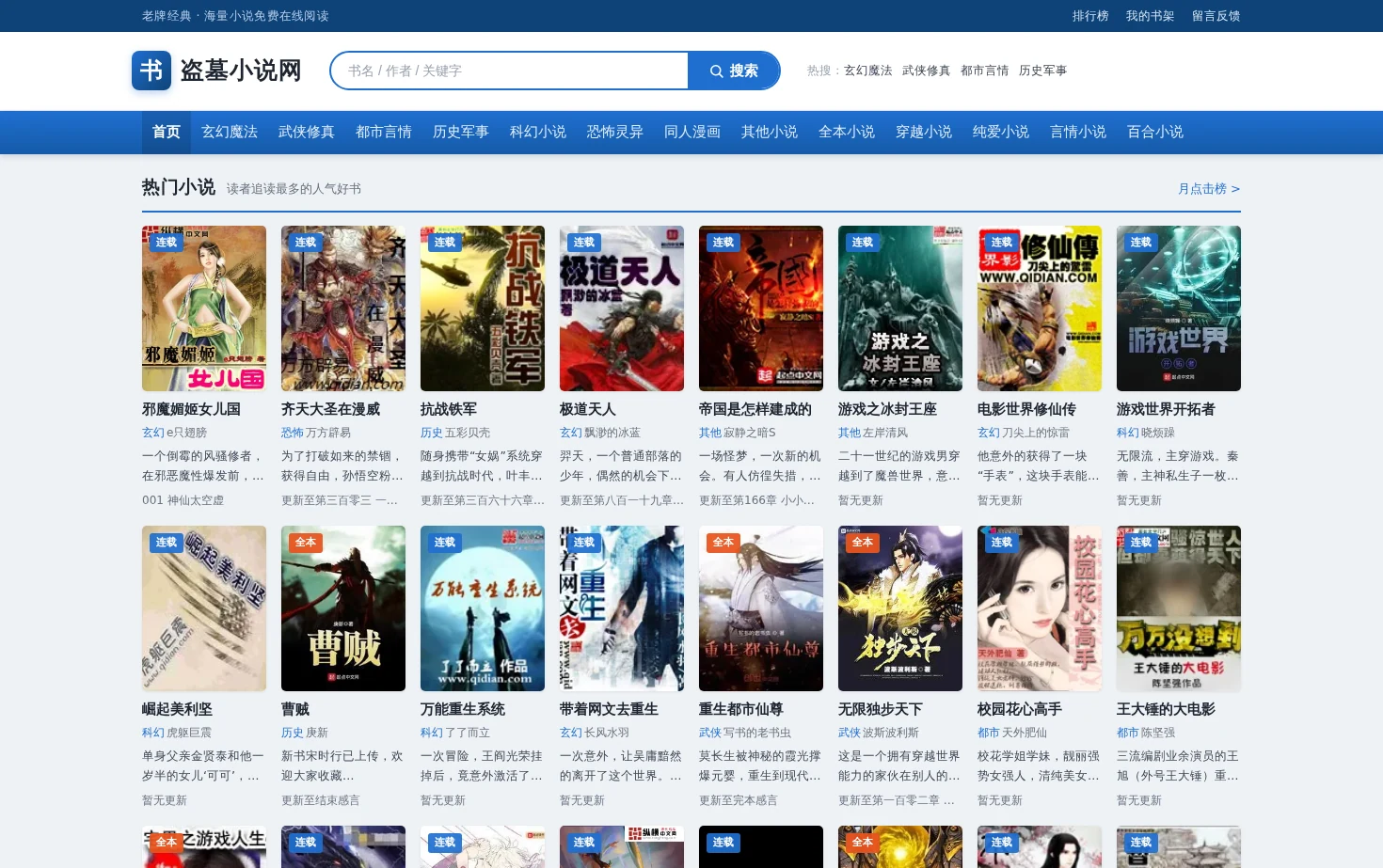Open the 校园花心高手 book cover

tap(1040, 608)
